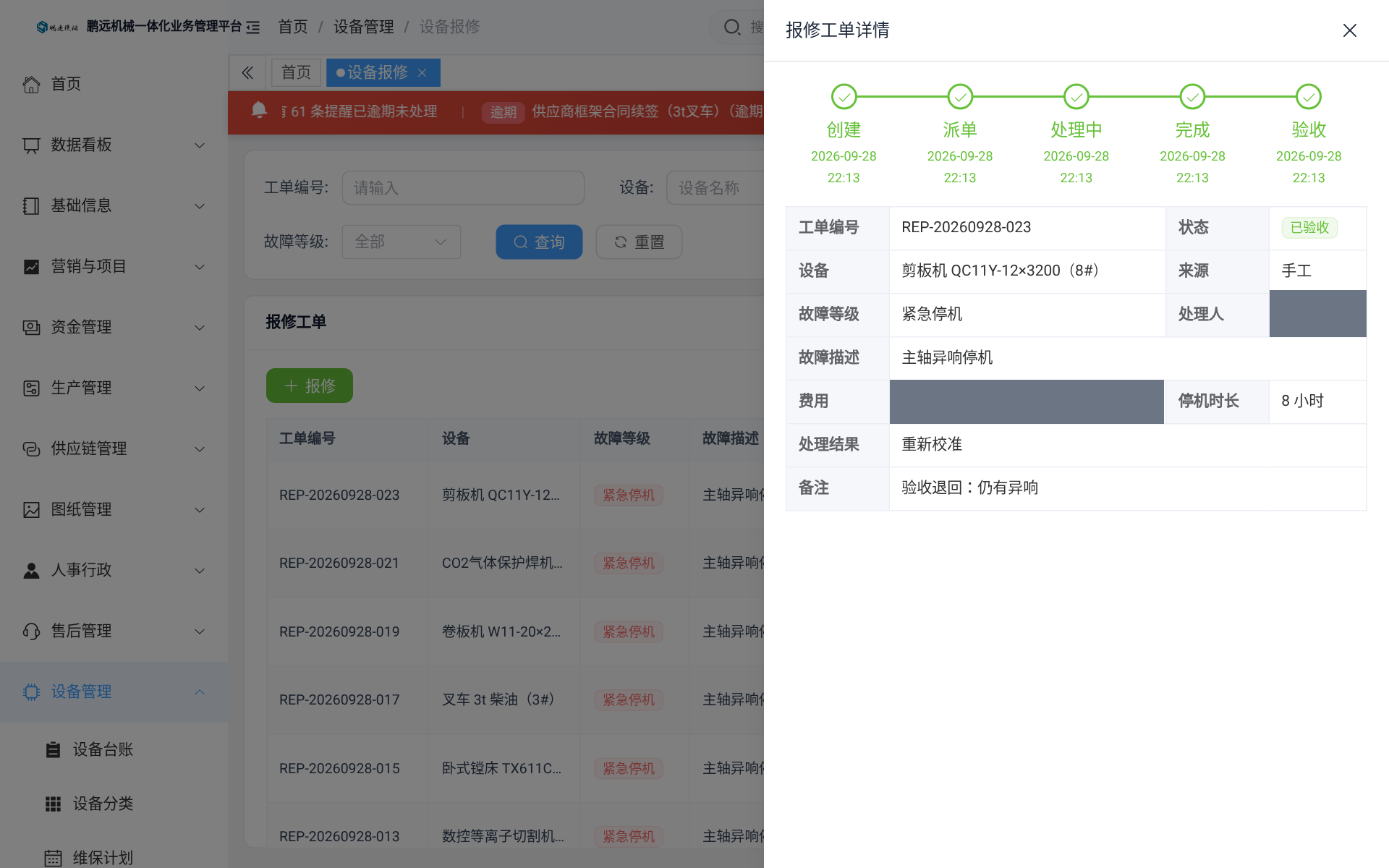The image size is (1389, 868).
Task: Click the 首页 house icon in sidebar
Action: pyautogui.click(x=31, y=84)
